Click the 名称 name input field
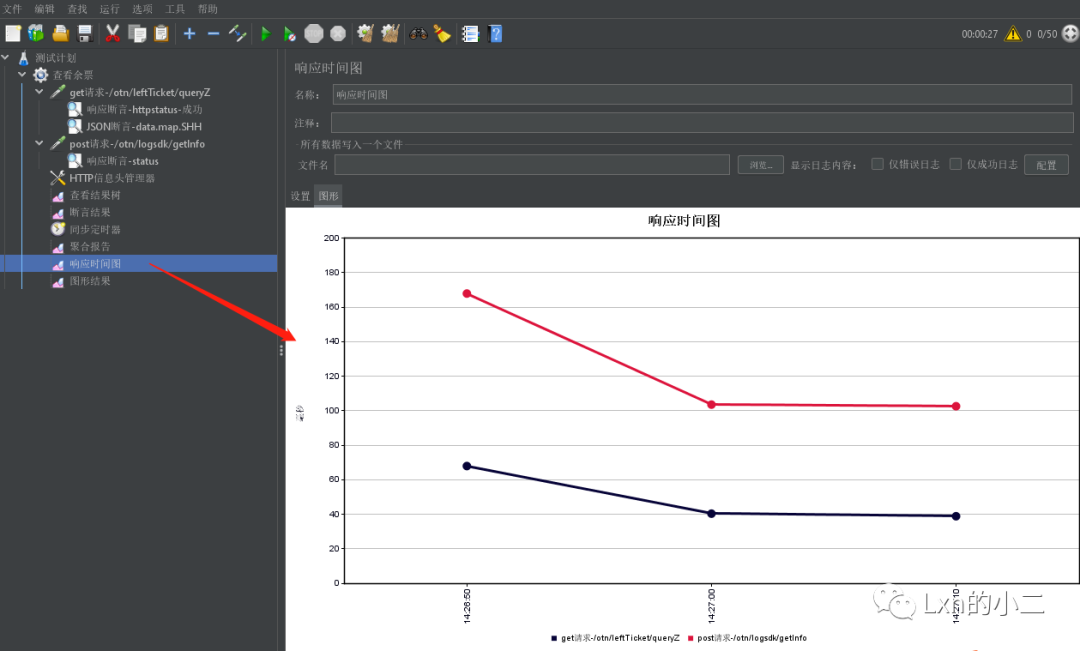Screen dimensions: 1080x651 (x=702, y=94)
